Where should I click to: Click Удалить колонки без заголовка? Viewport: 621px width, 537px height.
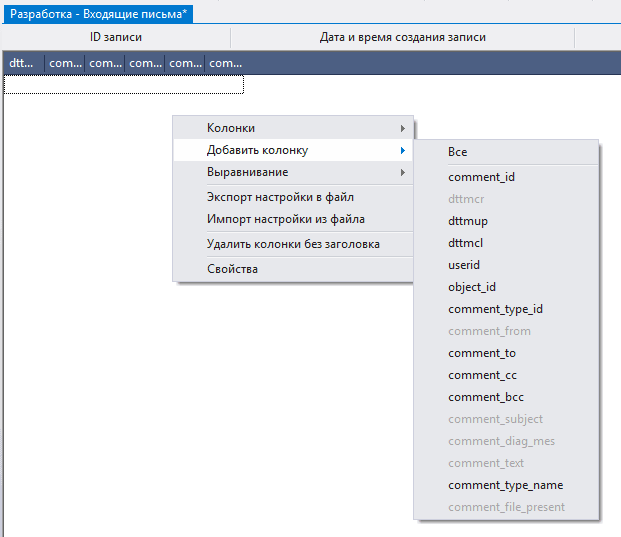293,243
